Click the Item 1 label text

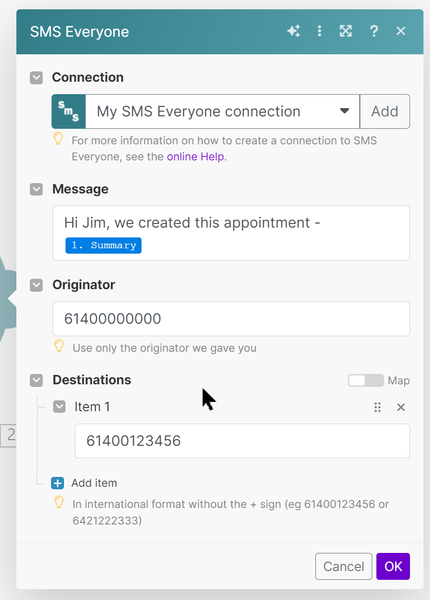pos(92,407)
